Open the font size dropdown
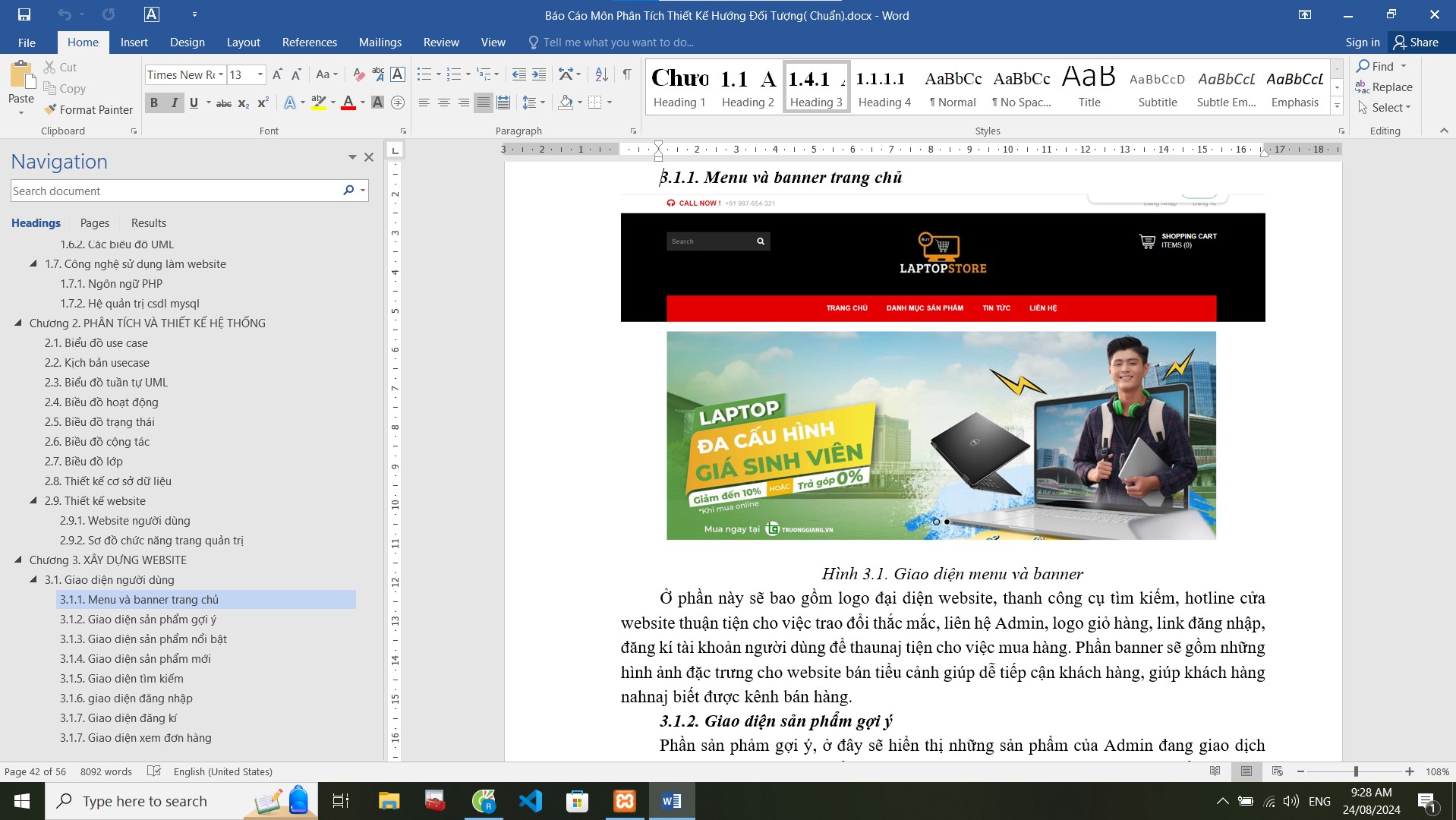Image resolution: width=1456 pixels, height=820 pixels. click(260, 74)
